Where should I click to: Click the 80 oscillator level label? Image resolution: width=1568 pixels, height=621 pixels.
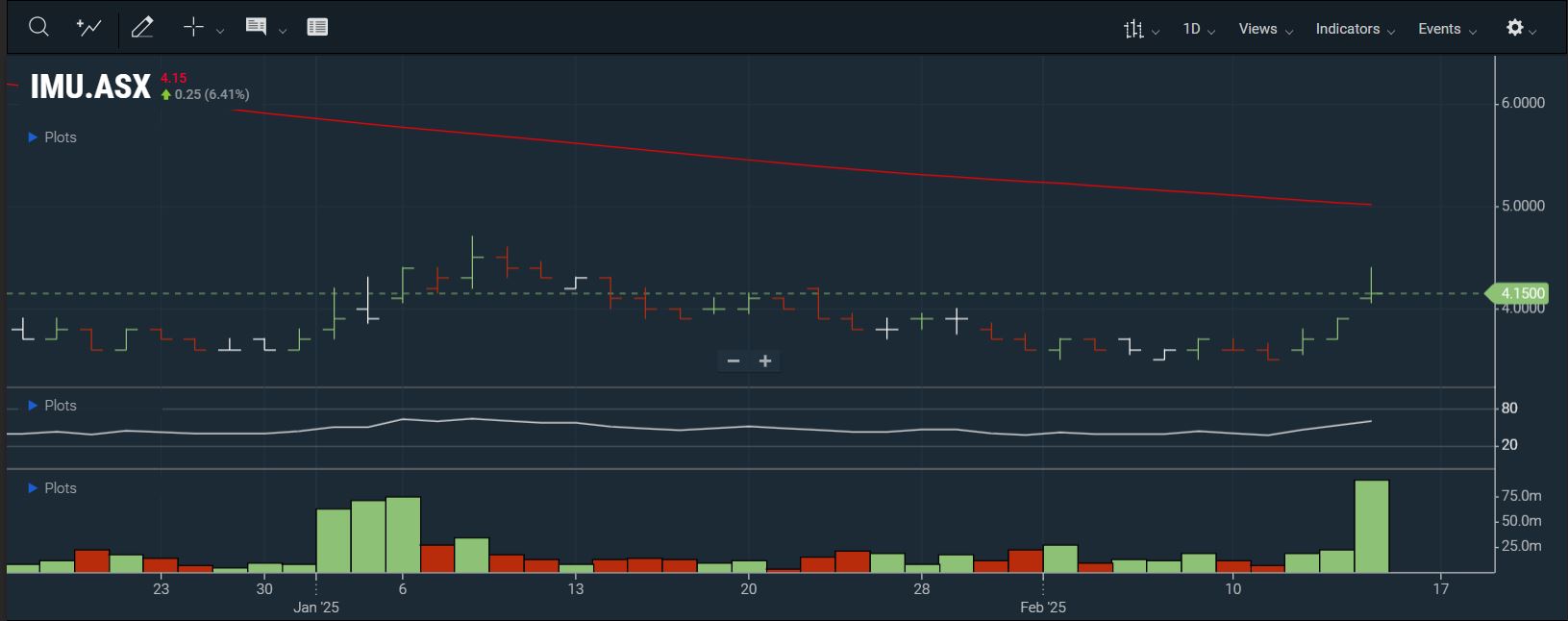pyautogui.click(x=1509, y=409)
